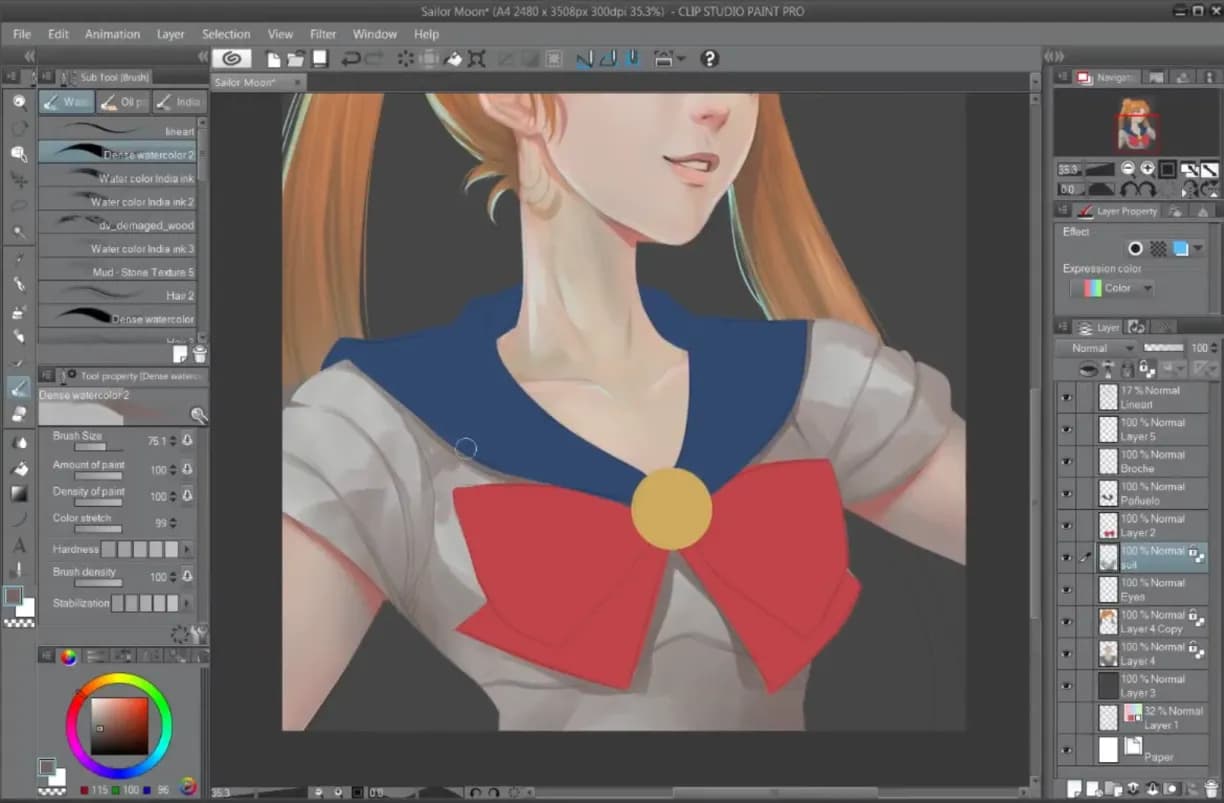Open the File menu
The image size is (1224, 803).
coord(22,34)
